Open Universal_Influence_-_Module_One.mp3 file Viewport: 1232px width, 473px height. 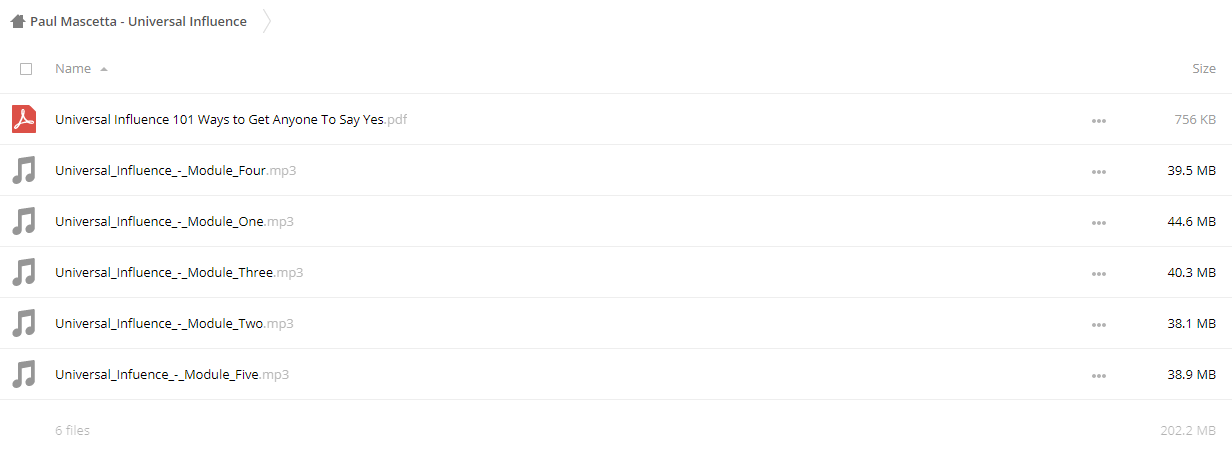point(174,222)
